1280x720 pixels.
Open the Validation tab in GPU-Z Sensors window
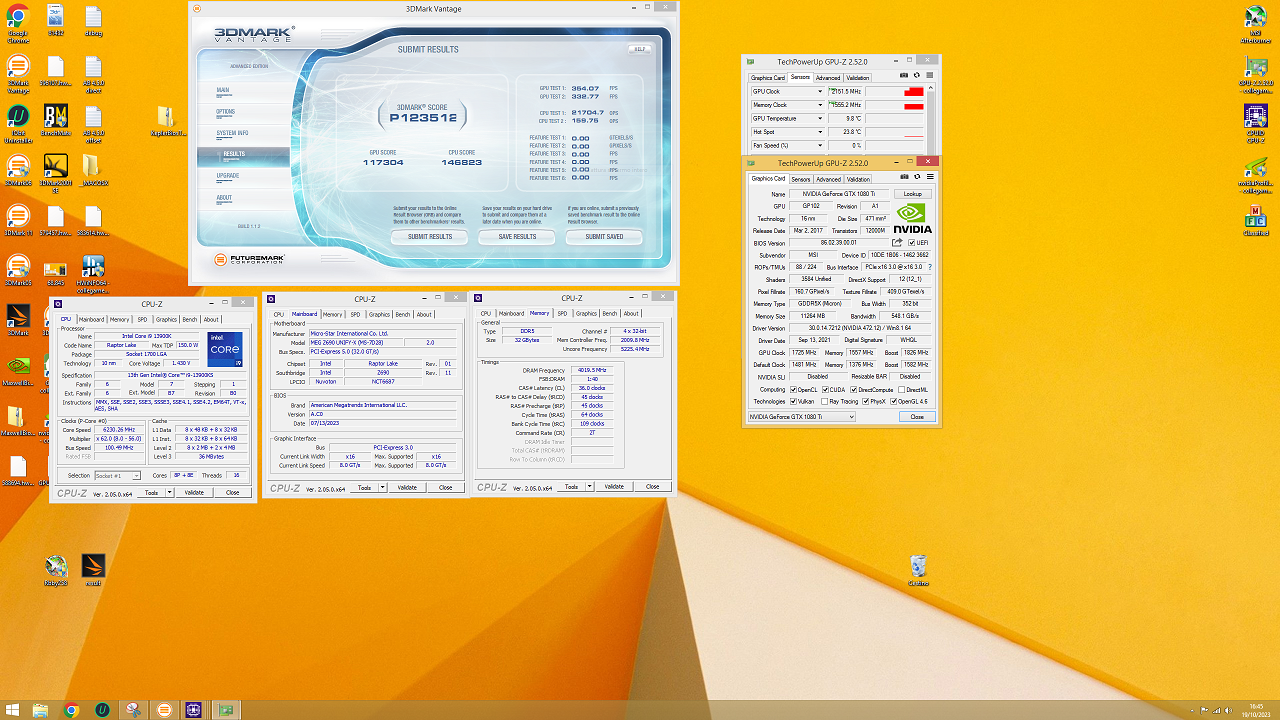click(858, 77)
